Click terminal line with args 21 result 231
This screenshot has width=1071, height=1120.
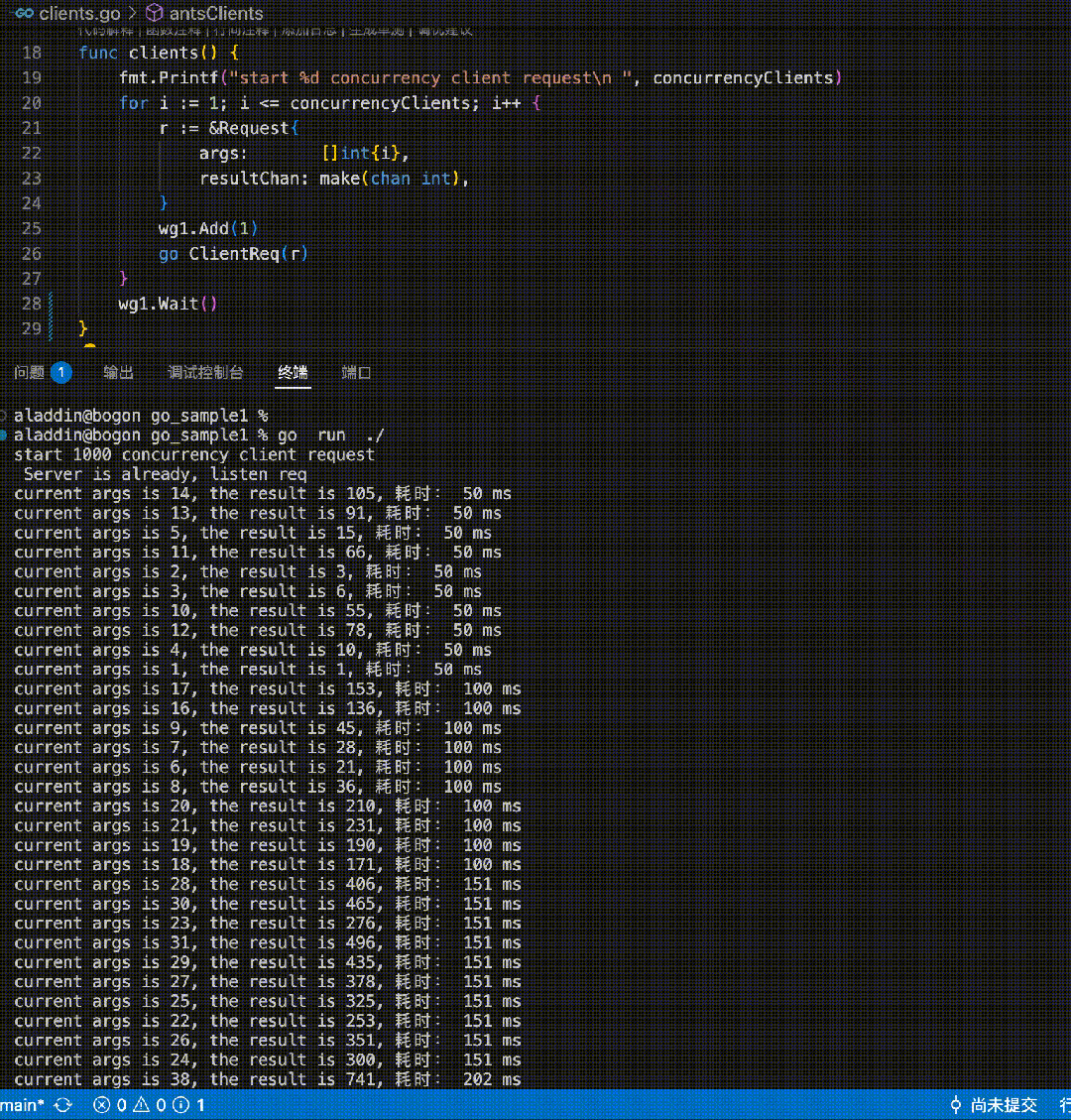pos(267,825)
